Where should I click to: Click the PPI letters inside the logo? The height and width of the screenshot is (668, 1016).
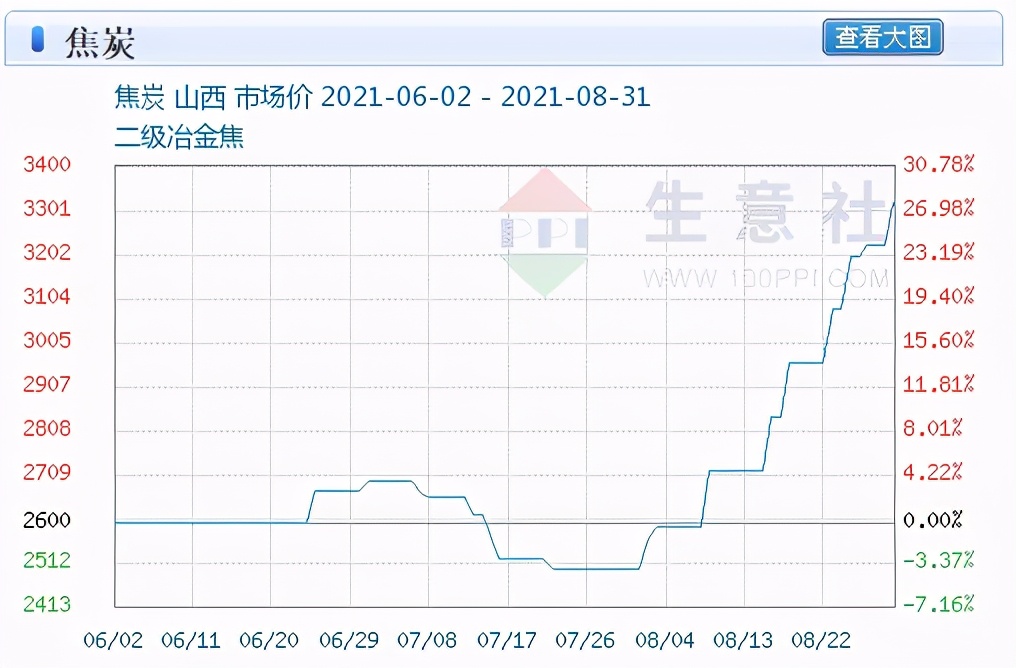coord(545,232)
